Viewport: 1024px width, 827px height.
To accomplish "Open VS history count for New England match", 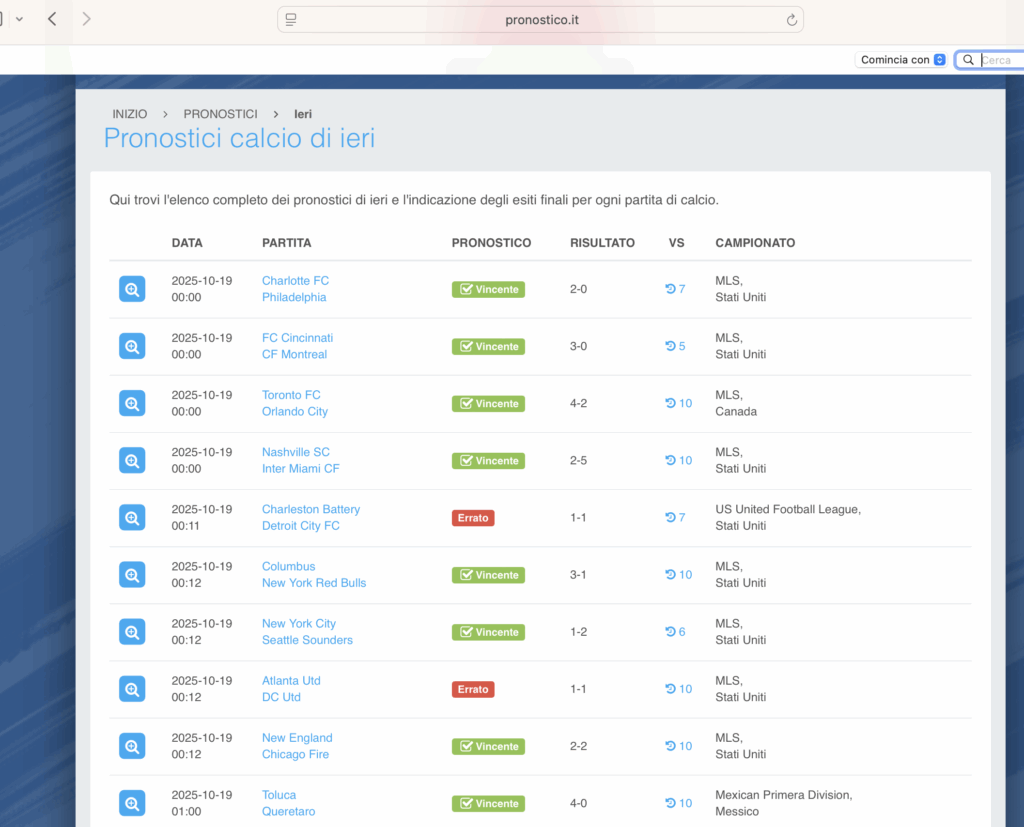I will click(x=679, y=746).
